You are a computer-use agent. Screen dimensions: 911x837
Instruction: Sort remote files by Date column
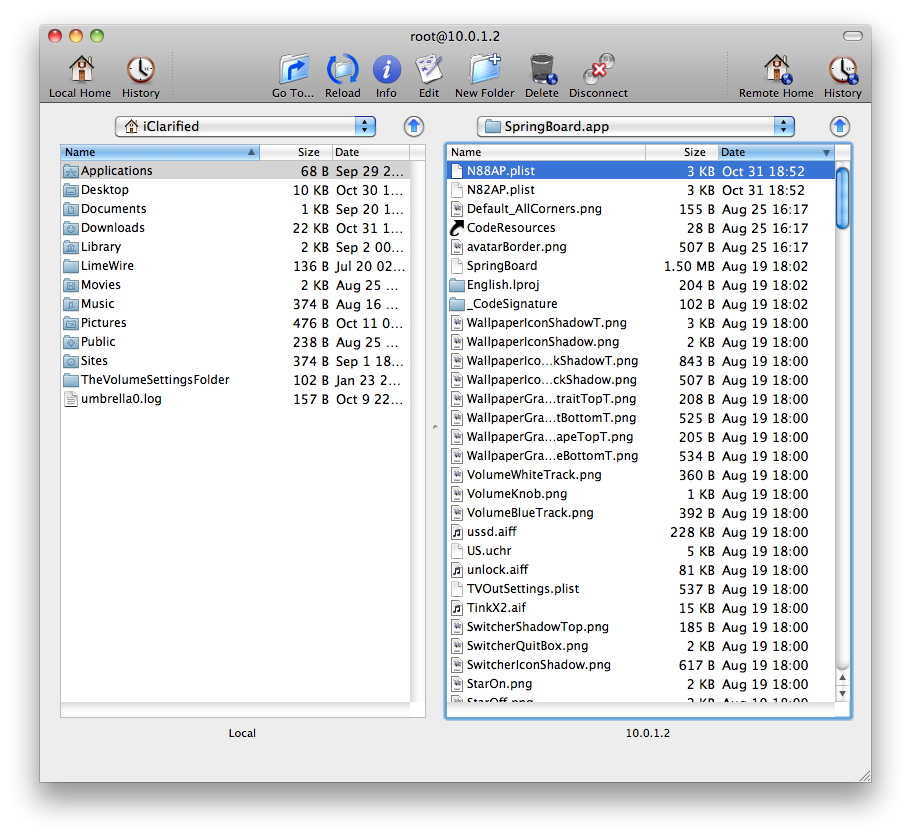775,152
